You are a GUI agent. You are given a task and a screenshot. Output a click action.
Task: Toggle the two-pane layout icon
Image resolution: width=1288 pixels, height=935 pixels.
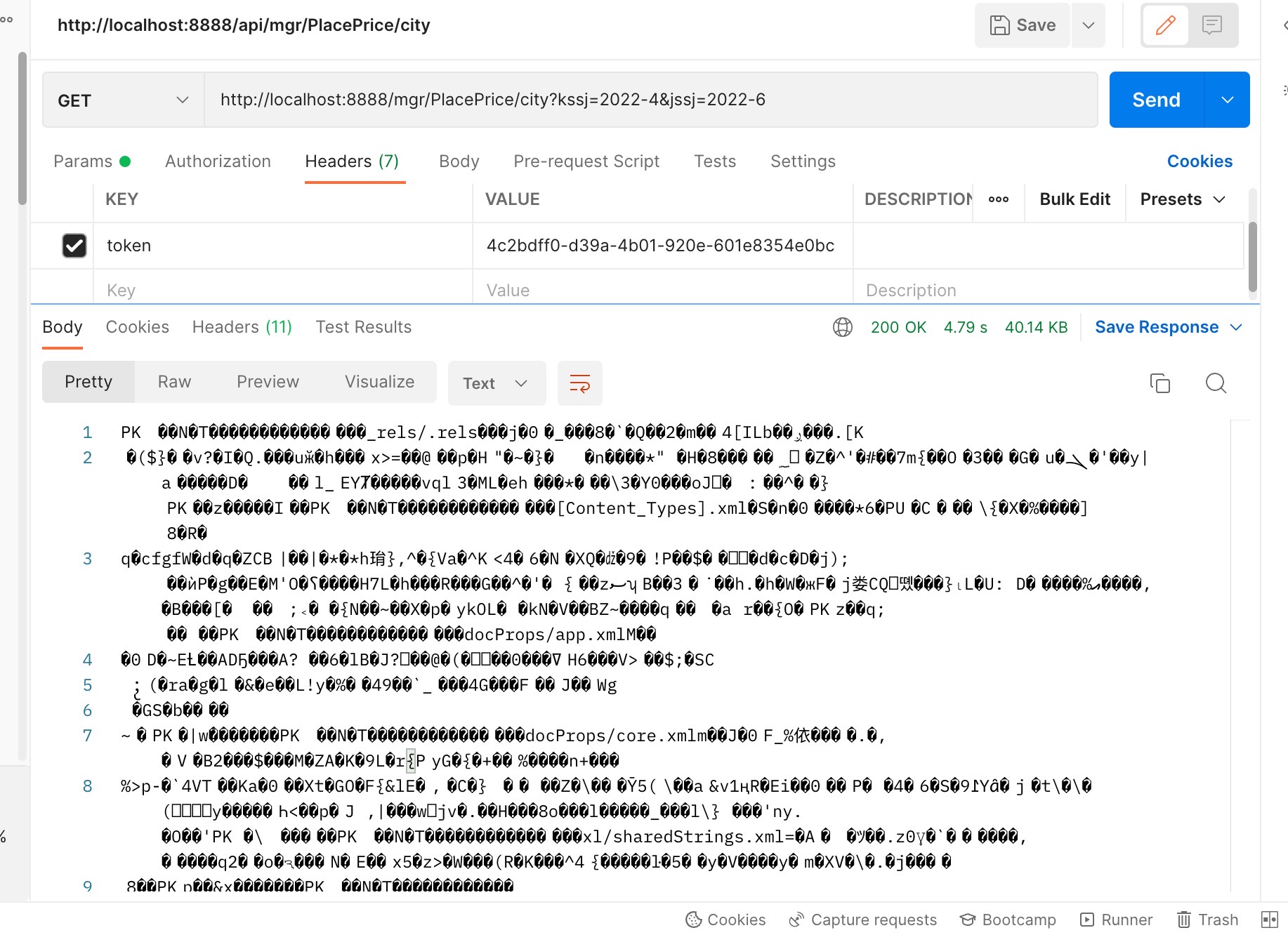[1270, 920]
